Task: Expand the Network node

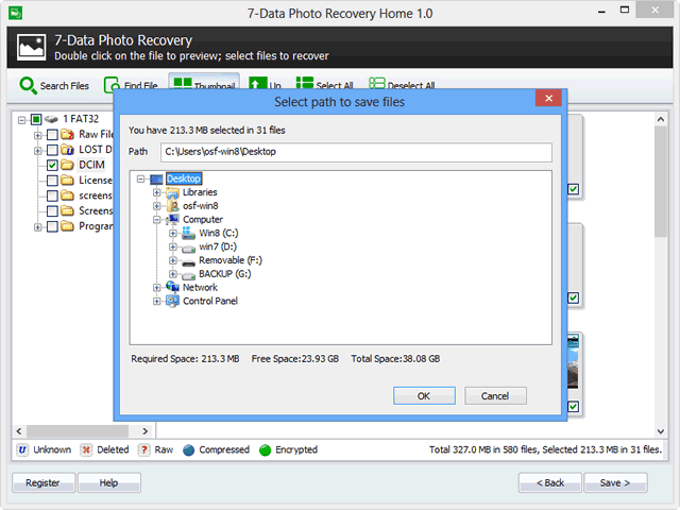Action: click(x=157, y=288)
